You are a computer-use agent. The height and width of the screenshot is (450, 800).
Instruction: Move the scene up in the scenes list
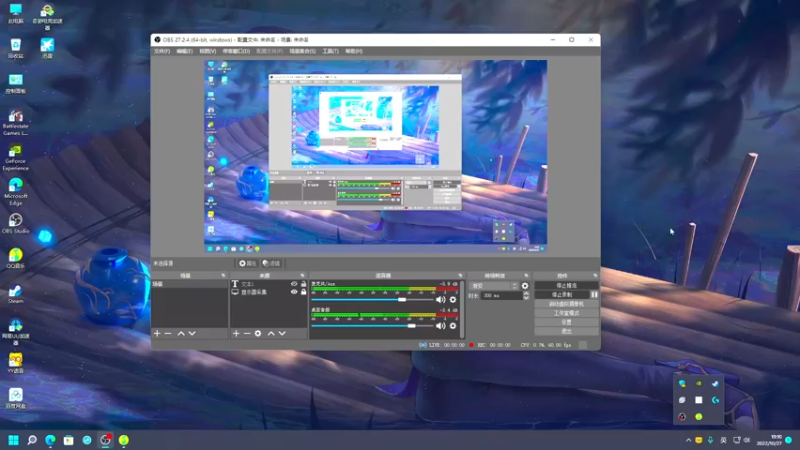[181, 333]
